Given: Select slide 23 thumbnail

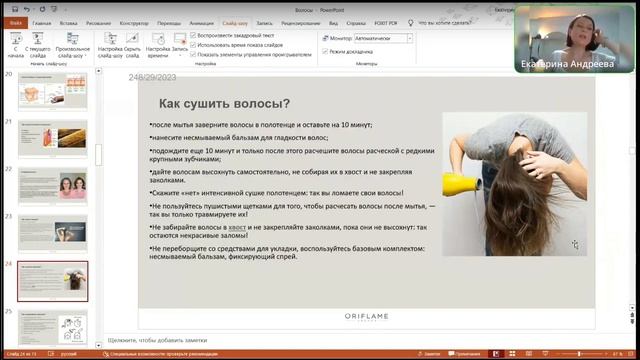Looking at the screenshot, I should point(53,233).
